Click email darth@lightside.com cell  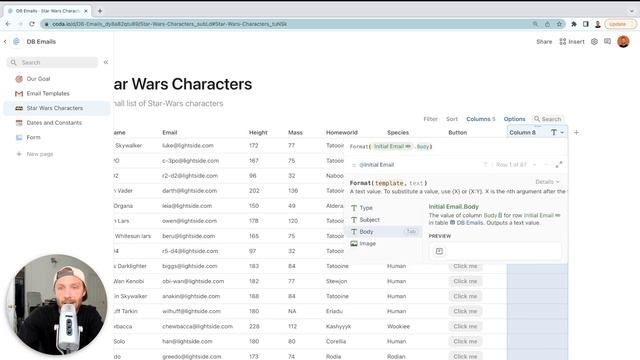(189, 191)
